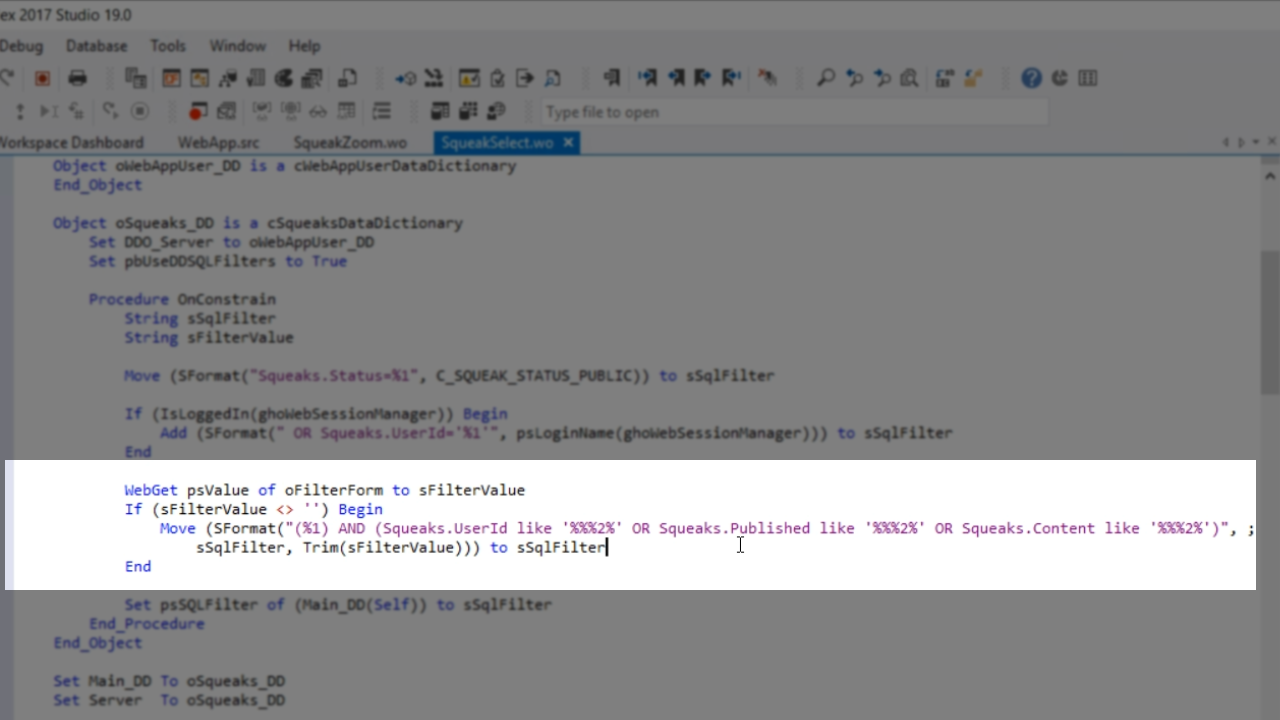Image resolution: width=1280 pixels, height=720 pixels.
Task: Click the Stop debugging circle icon
Action: pyautogui.click(x=140, y=111)
